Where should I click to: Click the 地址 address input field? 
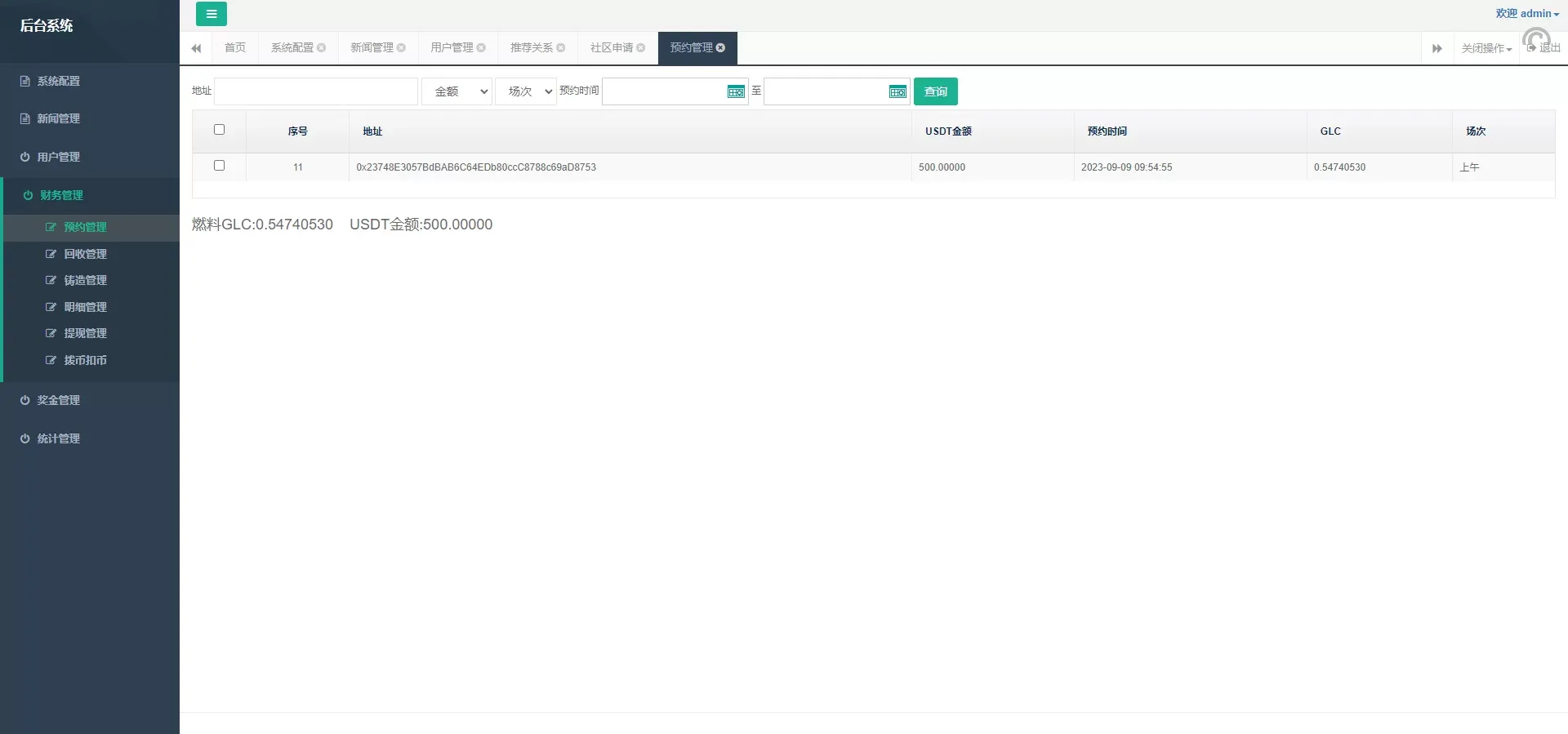[316, 91]
